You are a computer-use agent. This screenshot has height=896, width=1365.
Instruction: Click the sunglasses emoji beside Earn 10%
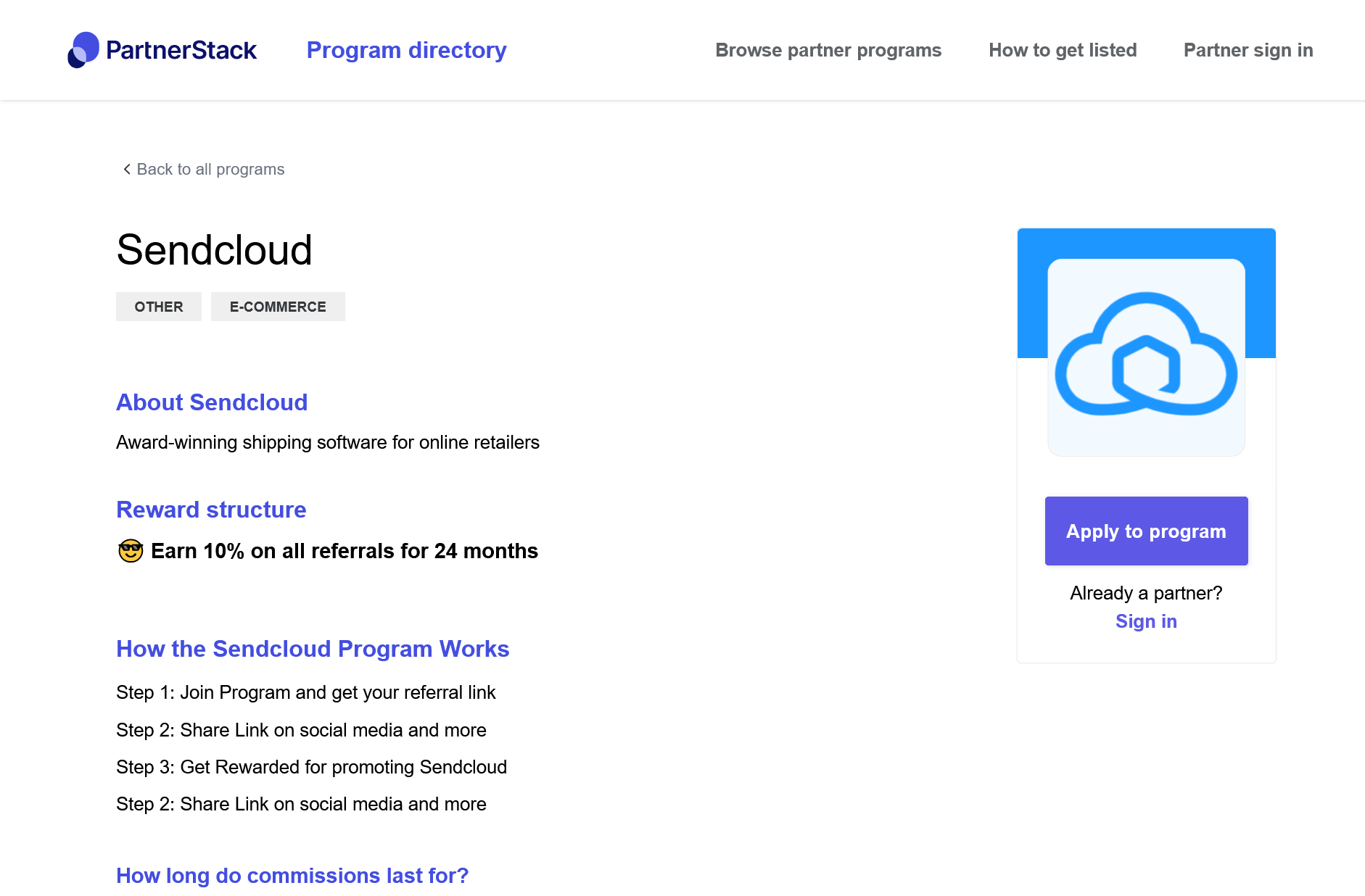131,551
